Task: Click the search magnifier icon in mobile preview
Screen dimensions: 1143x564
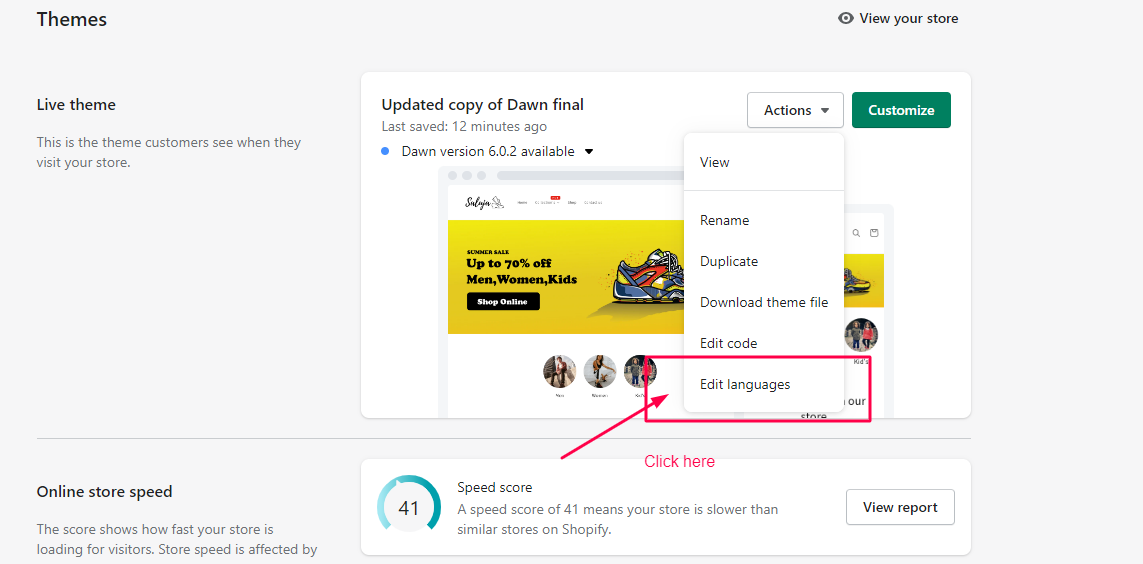Action: point(856,233)
